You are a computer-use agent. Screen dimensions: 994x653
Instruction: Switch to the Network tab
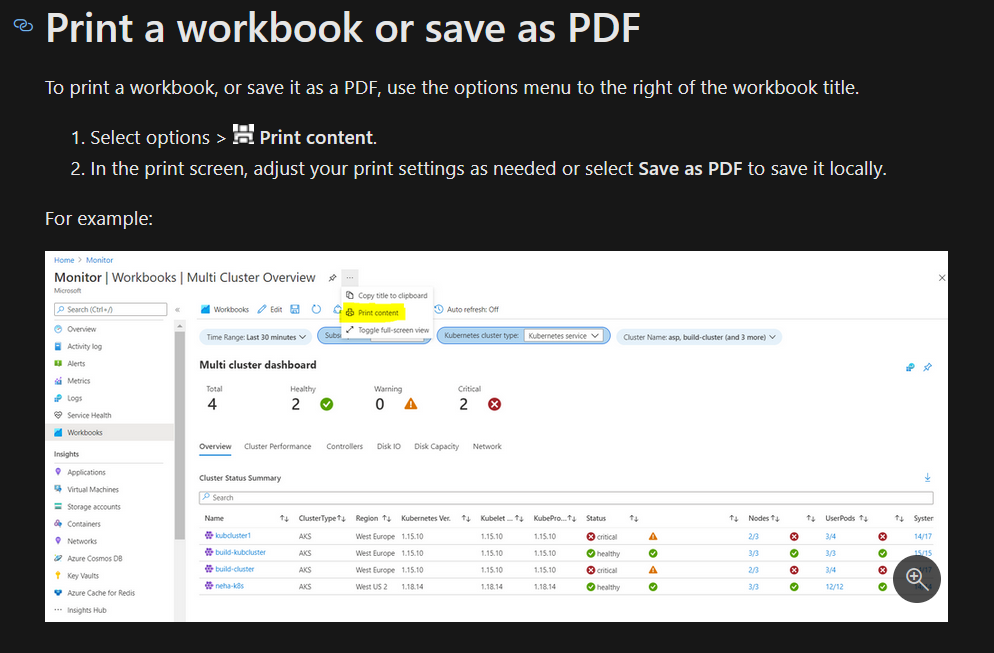(487, 446)
